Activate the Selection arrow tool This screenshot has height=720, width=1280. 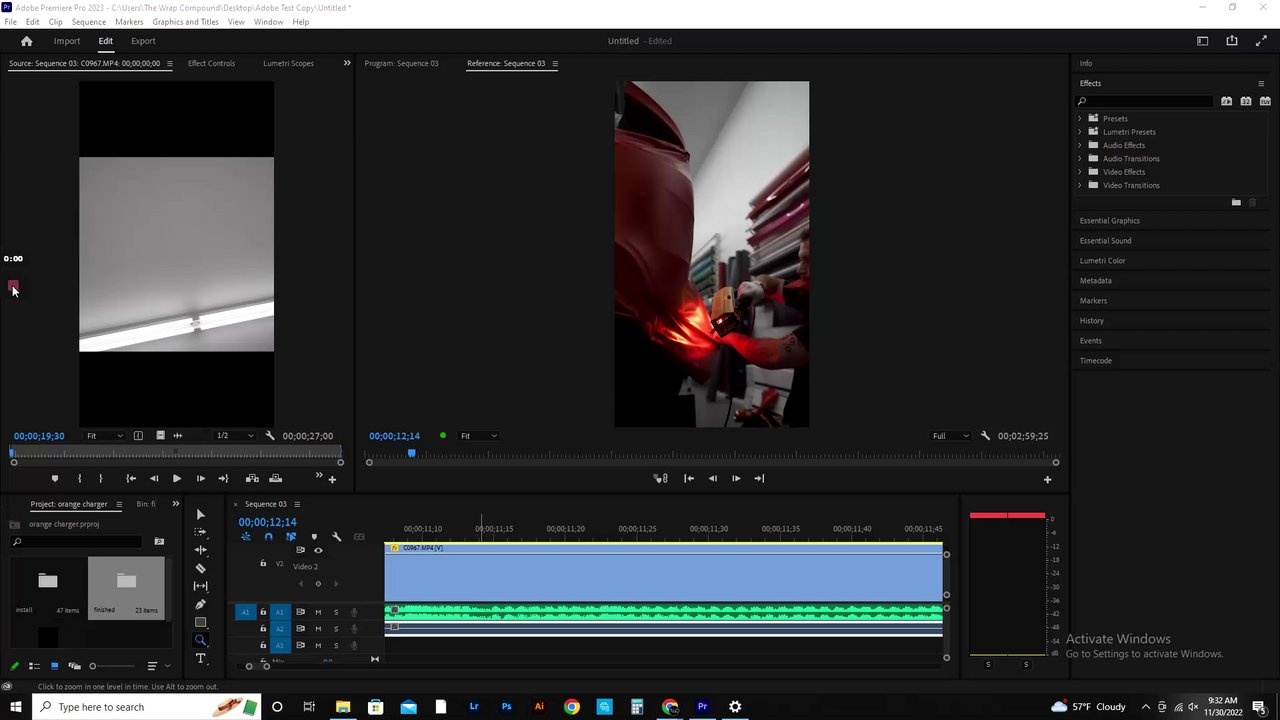200,514
